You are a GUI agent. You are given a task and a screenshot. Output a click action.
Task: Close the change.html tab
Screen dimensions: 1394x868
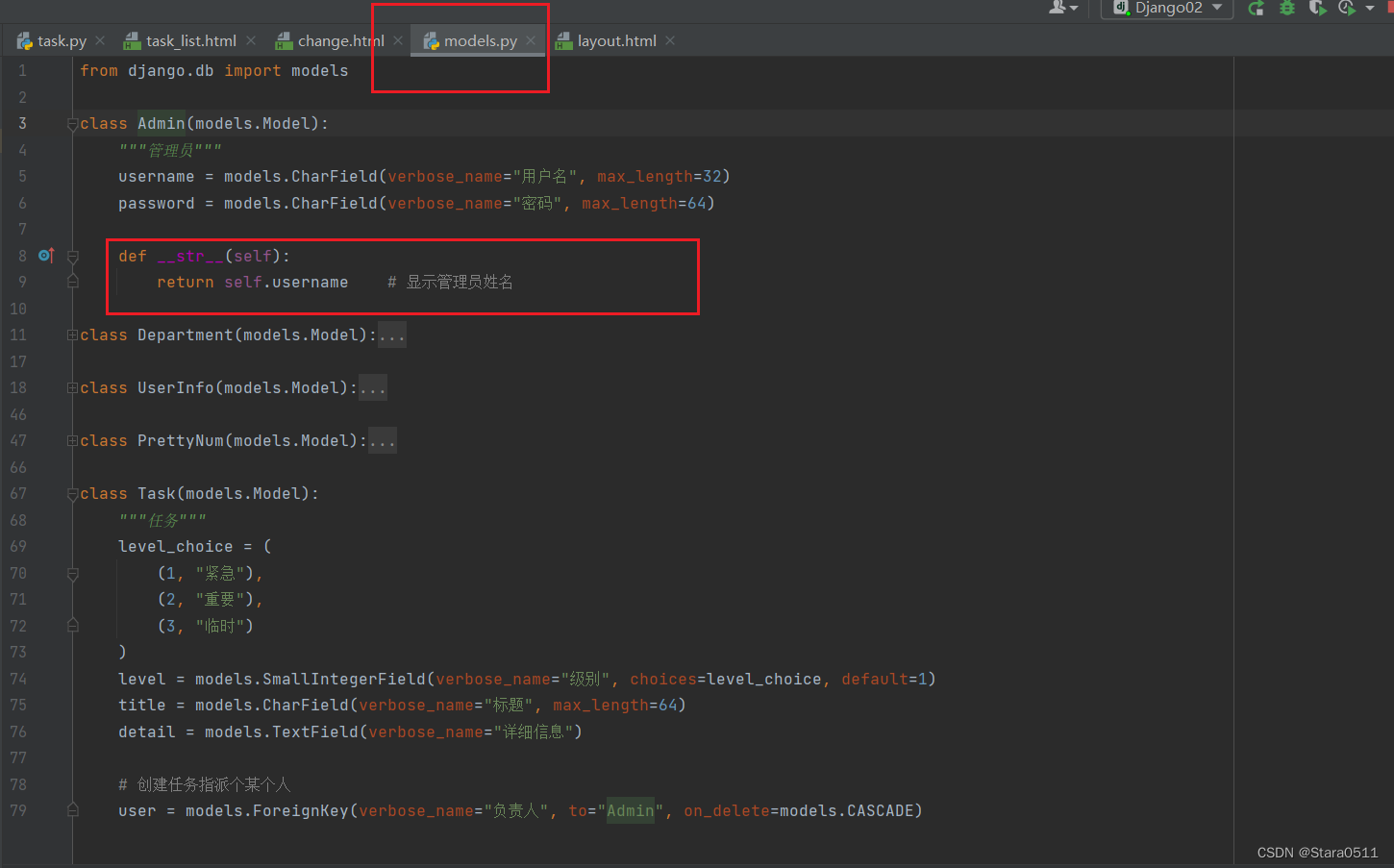click(x=398, y=40)
